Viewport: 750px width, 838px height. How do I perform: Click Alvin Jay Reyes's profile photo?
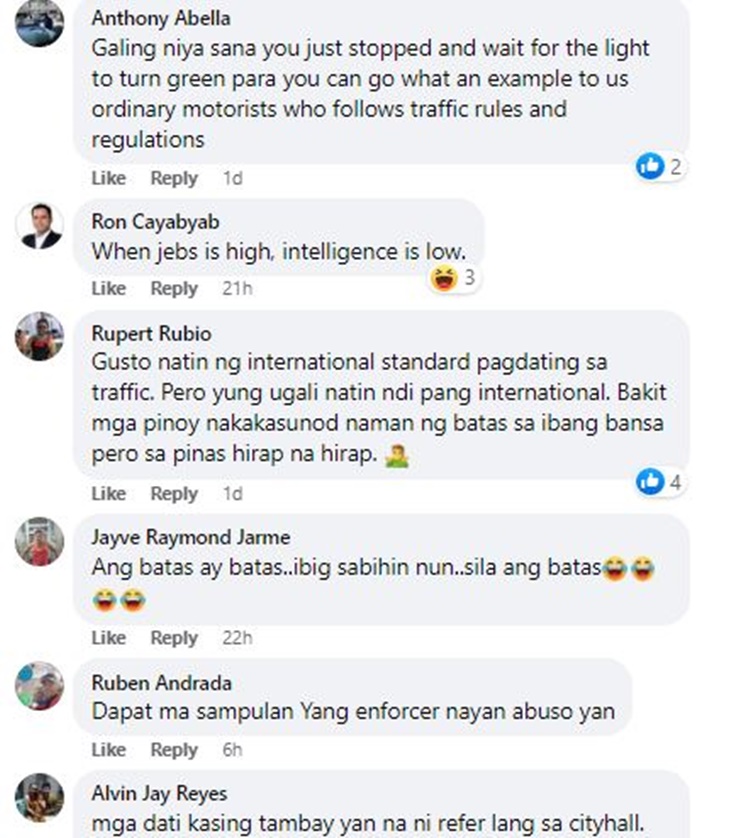coord(40,797)
